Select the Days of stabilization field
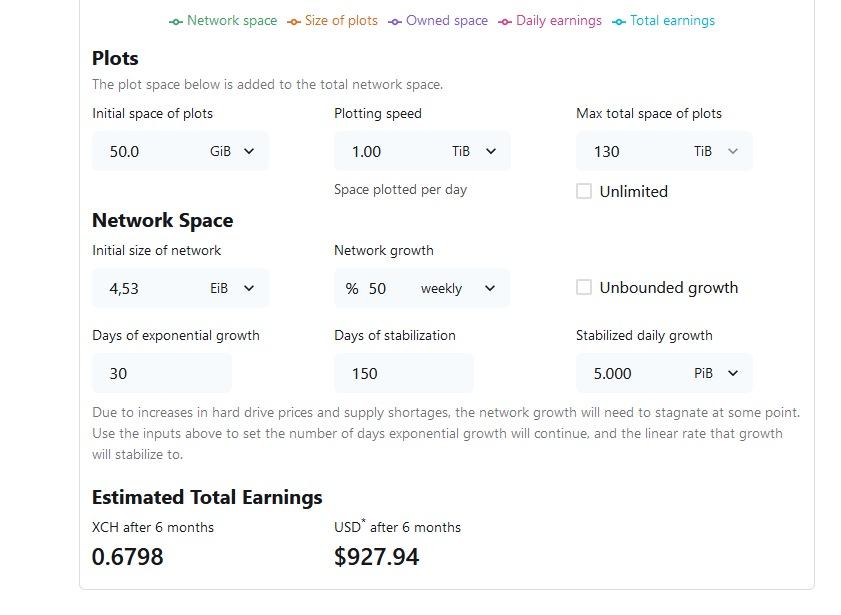 [404, 373]
